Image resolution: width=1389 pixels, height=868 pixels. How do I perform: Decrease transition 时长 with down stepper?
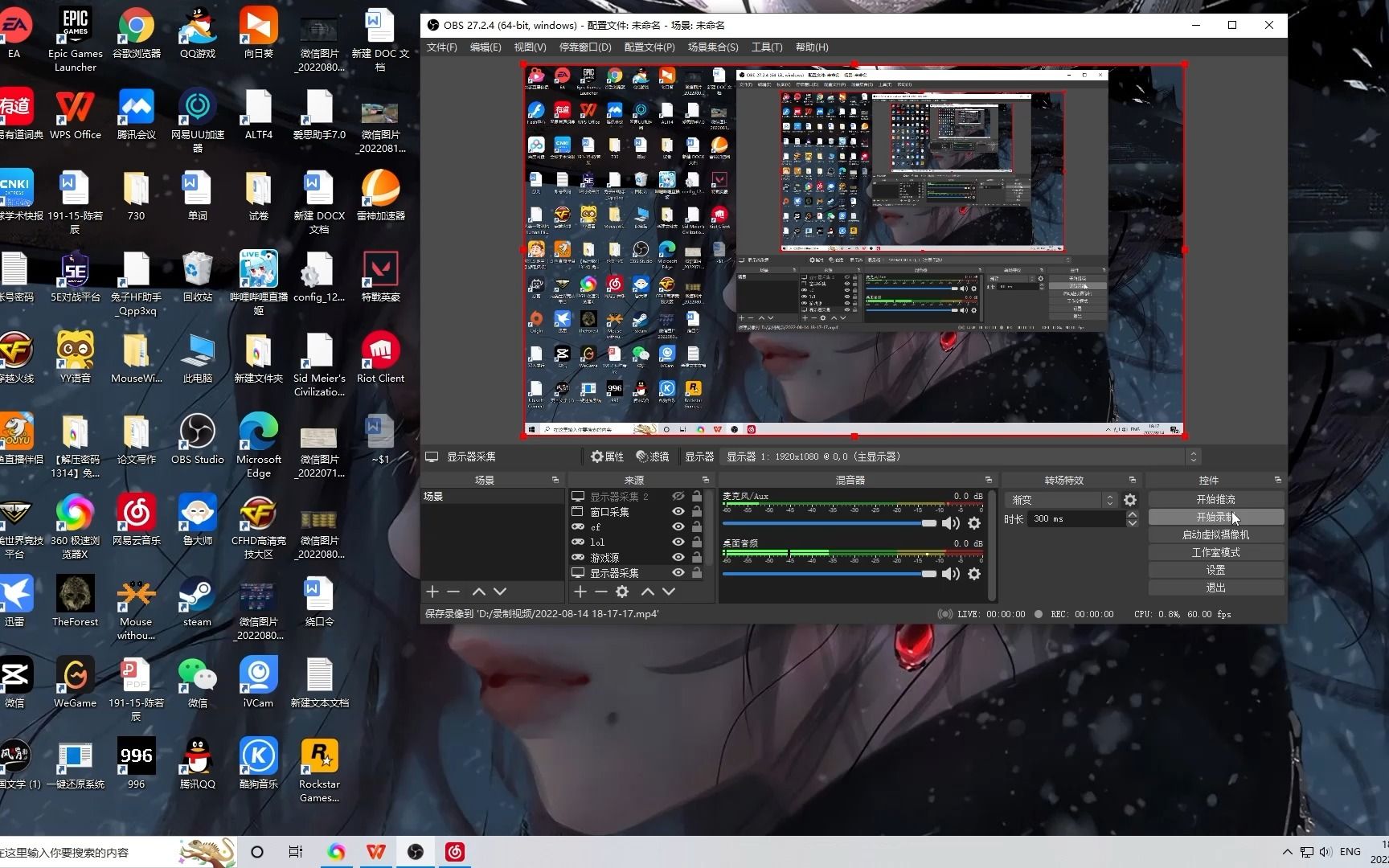(1133, 523)
